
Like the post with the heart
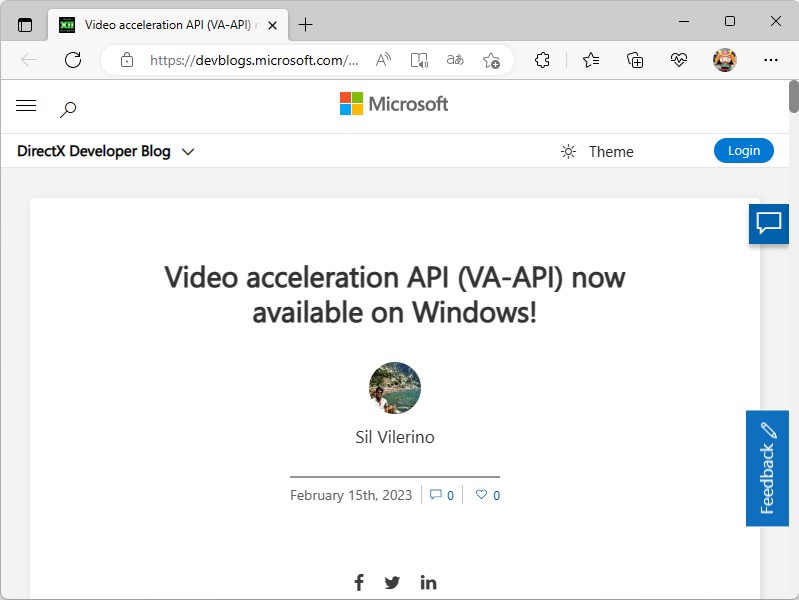(x=487, y=495)
